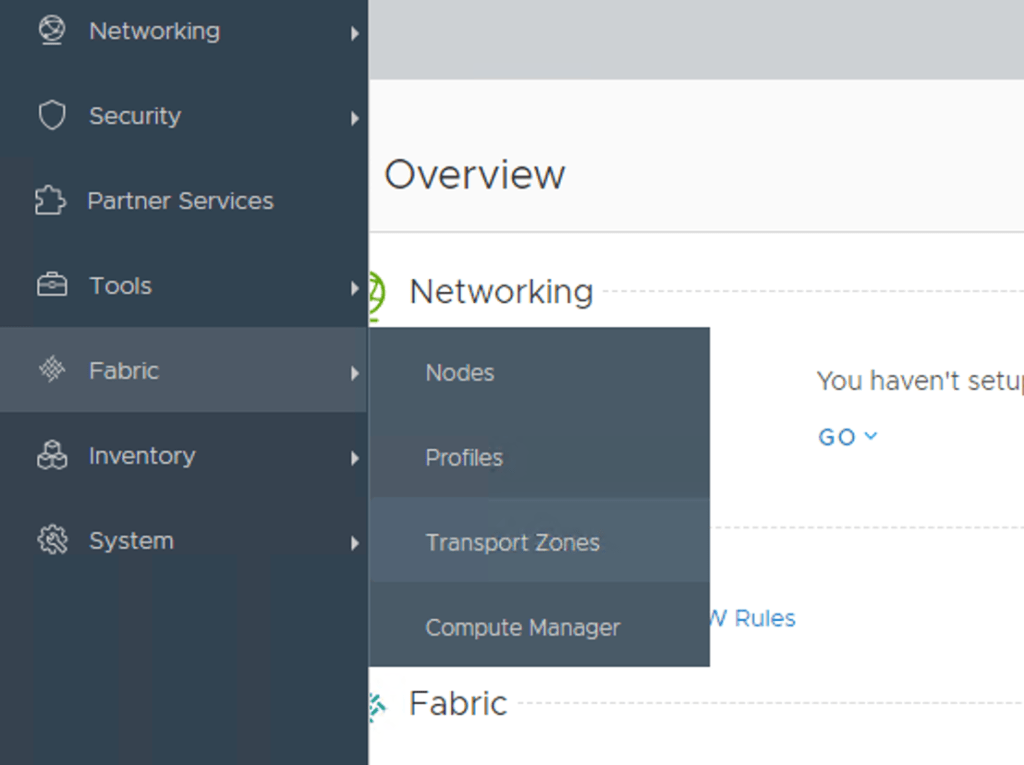The width and height of the screenshot is (1024, 765).
Task: Click the green Networking icon in Overview
Action: (376, 293)
